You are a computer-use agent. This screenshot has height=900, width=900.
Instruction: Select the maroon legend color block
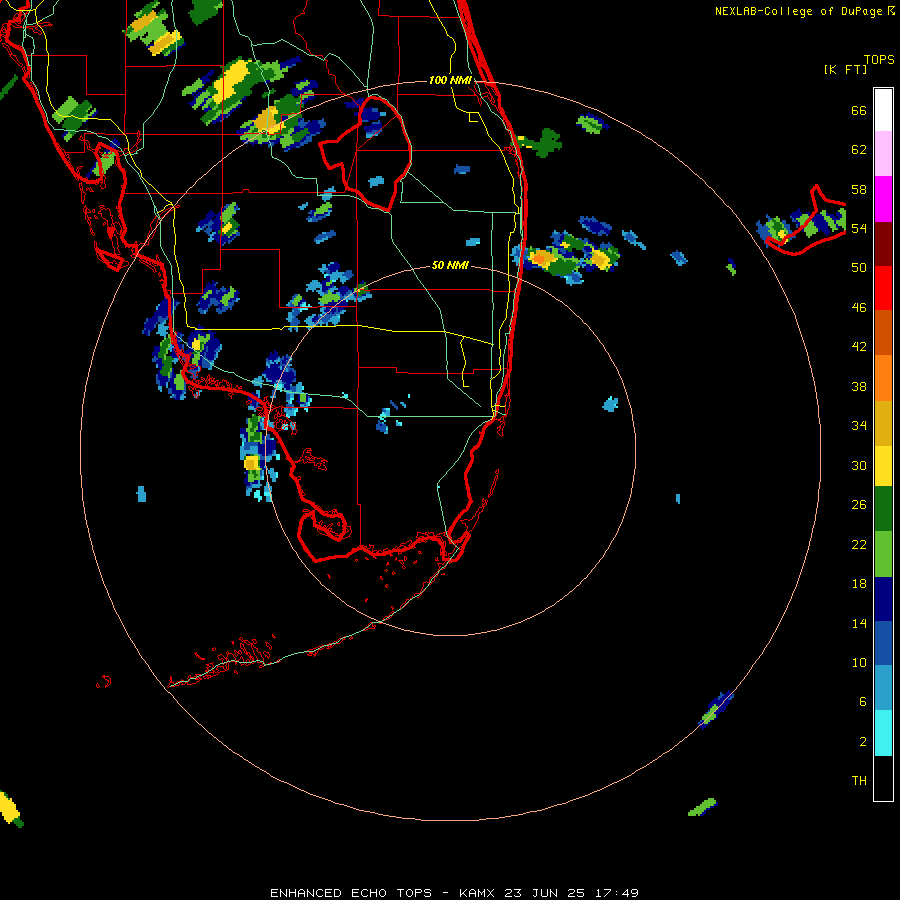883,244
